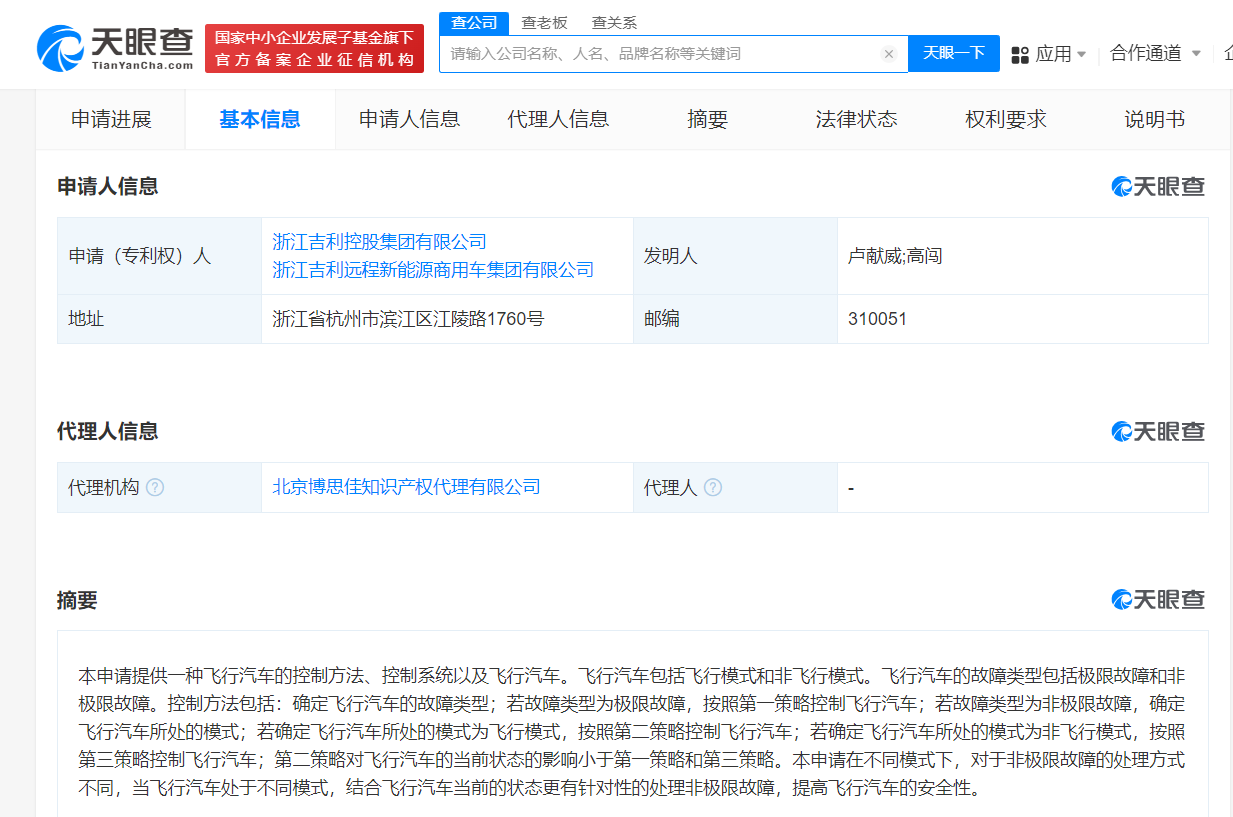Click the 天眼查 watermark in 代理人信息 section
The width and height of the screenshot is (1233, 817).
1157,430
